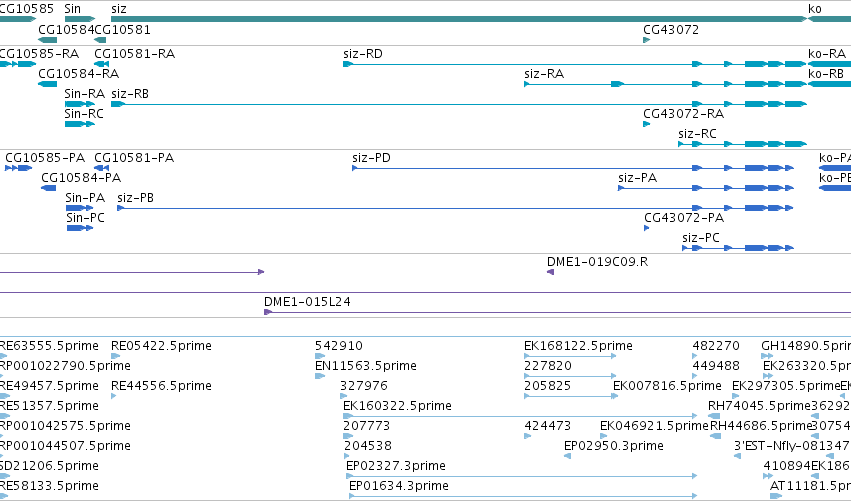This screenshot has width=851, height=501.
Task: Select EST 3'EST-Nfly-081347
Action: 792,446
